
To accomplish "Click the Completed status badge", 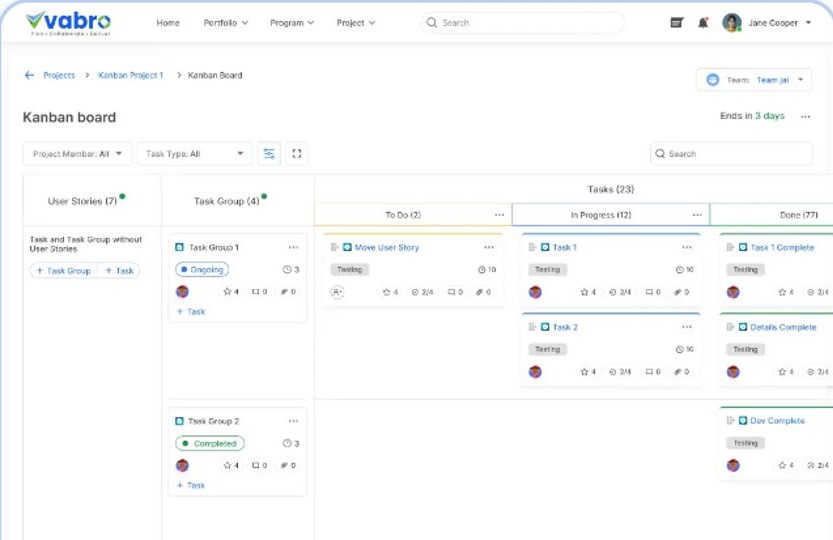I will (x=210, y=444).
